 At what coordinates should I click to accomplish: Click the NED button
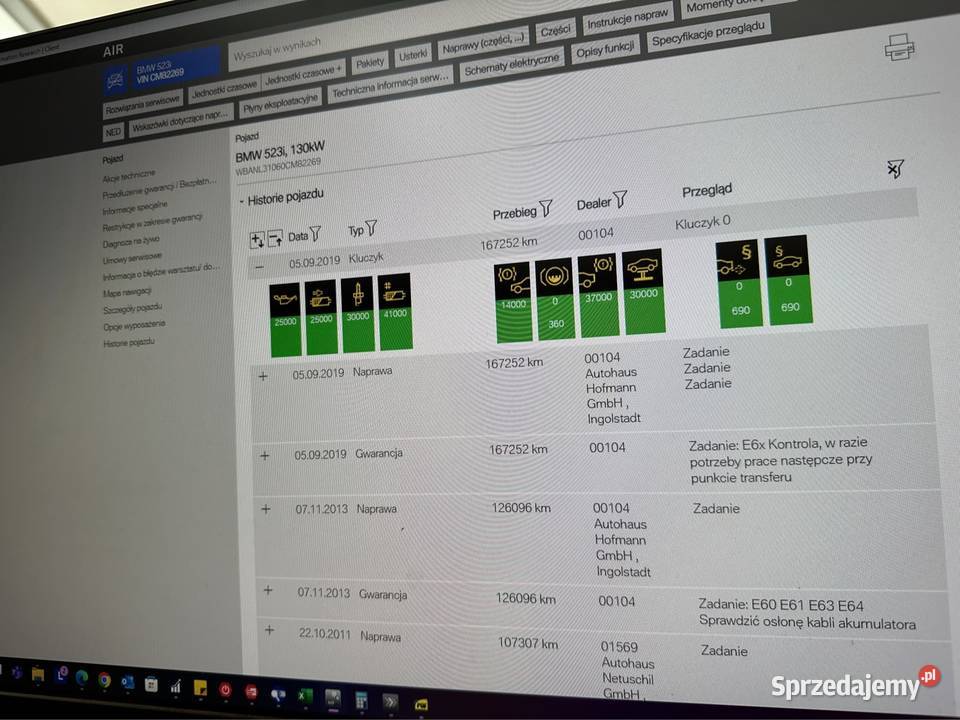[113, 132]
